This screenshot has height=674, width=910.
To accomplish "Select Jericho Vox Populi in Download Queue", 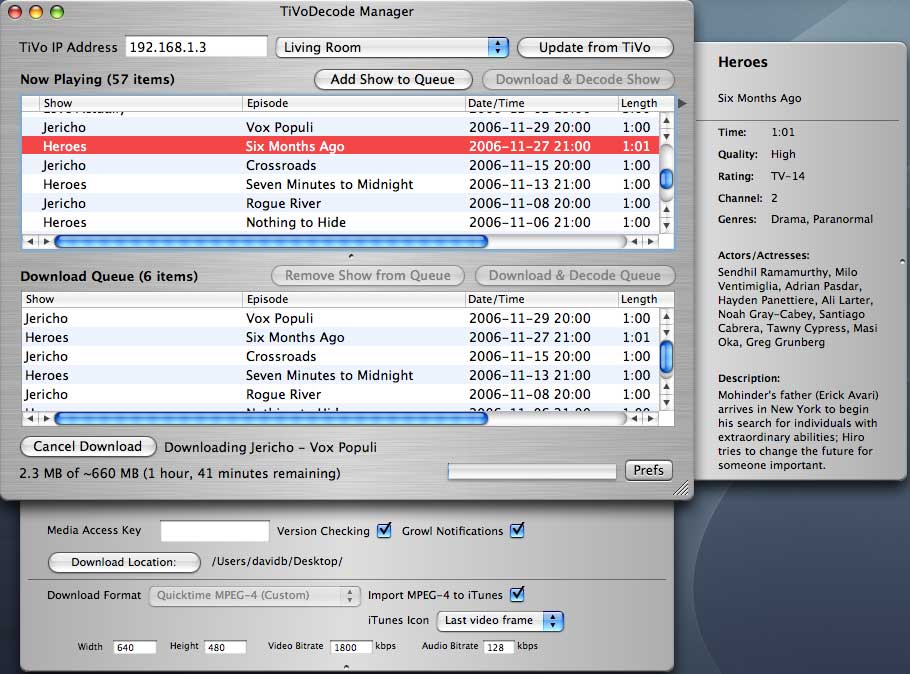I will click(x=340, y=318).
